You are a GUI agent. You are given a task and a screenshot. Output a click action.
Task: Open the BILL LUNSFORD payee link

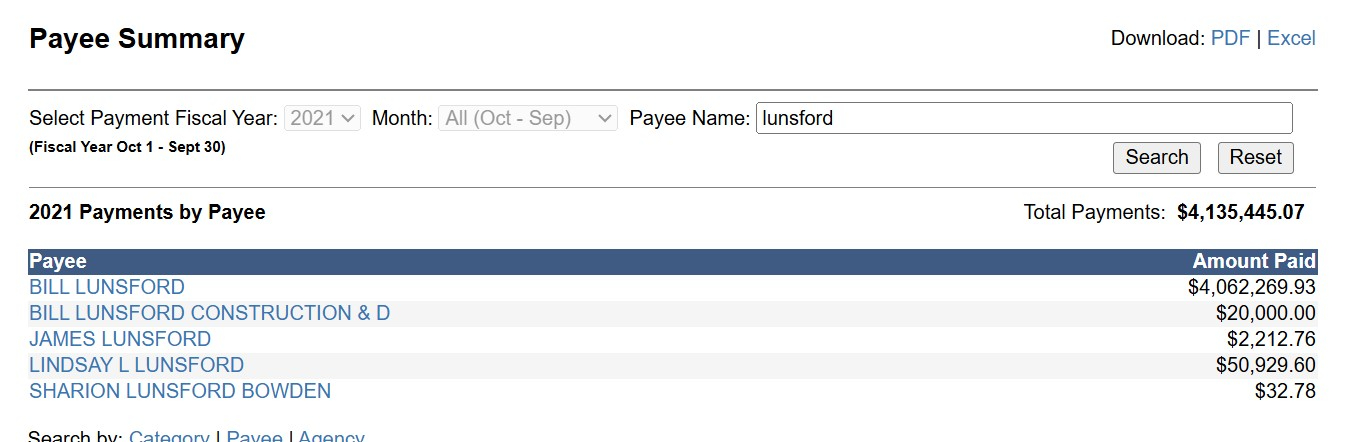pos(107,287)
